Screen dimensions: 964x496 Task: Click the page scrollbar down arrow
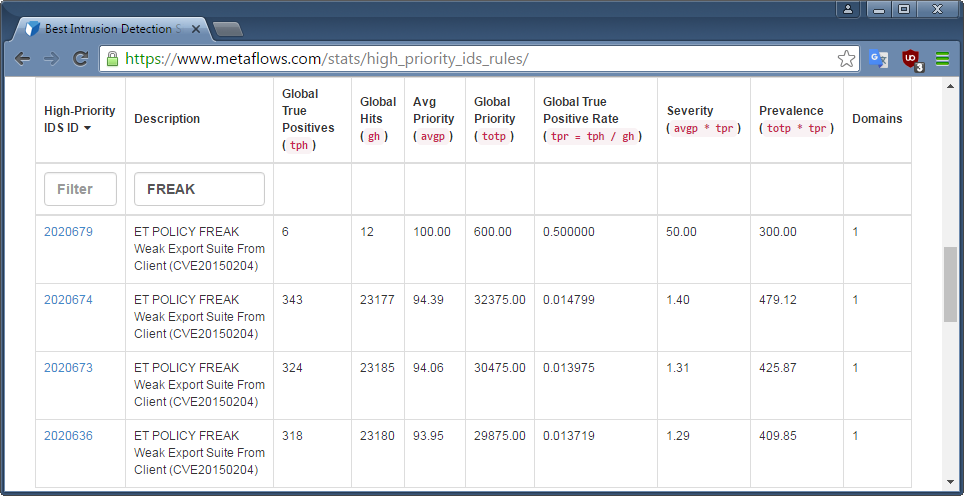(950, 482)
